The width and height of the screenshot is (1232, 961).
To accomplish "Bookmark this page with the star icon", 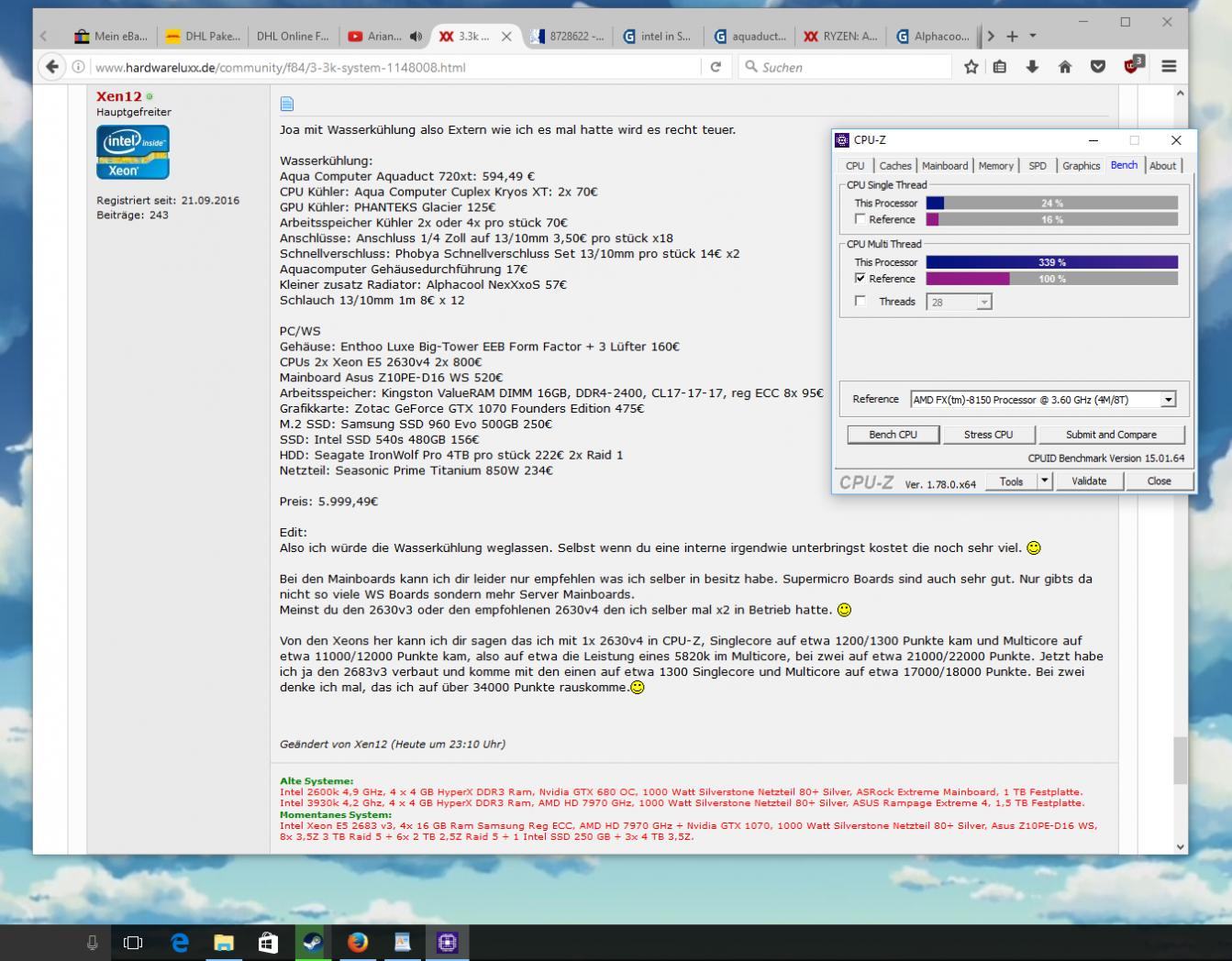I will [971, 66].
